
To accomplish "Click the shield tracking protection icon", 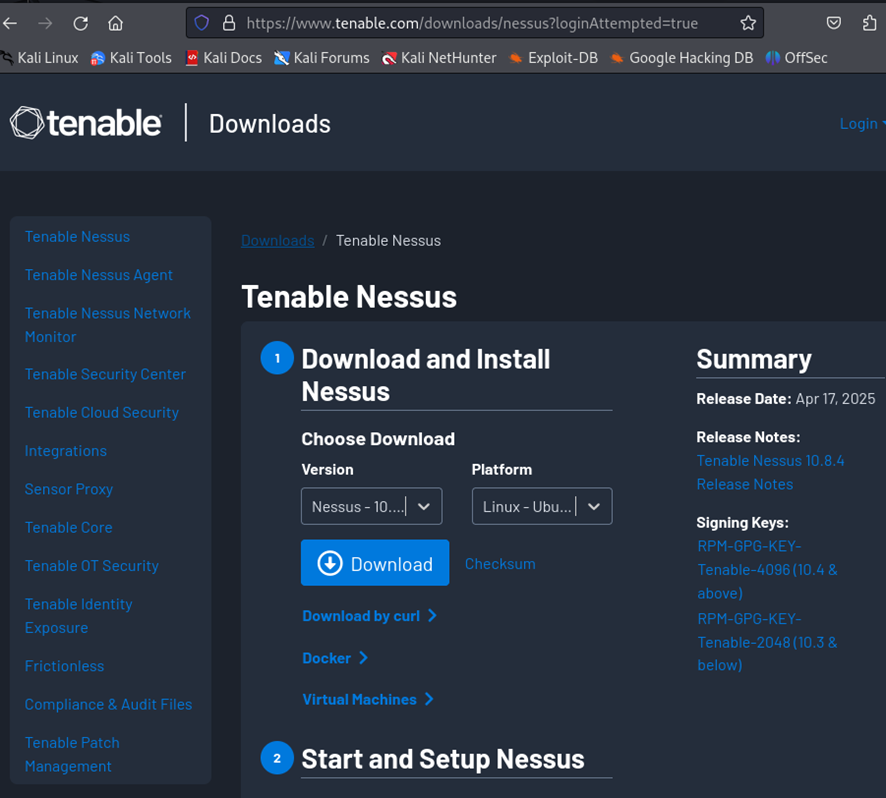I will click(x=202, y=23).
